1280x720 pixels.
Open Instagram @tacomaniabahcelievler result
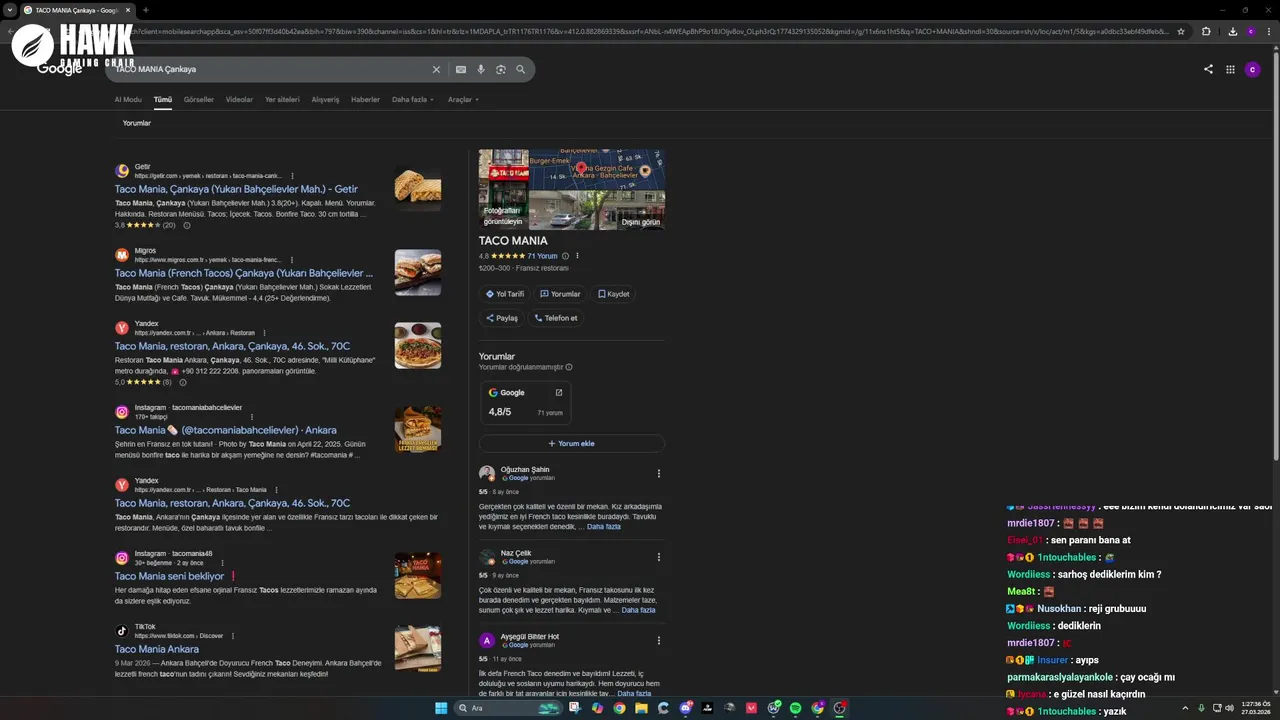[x=226, y=430]
